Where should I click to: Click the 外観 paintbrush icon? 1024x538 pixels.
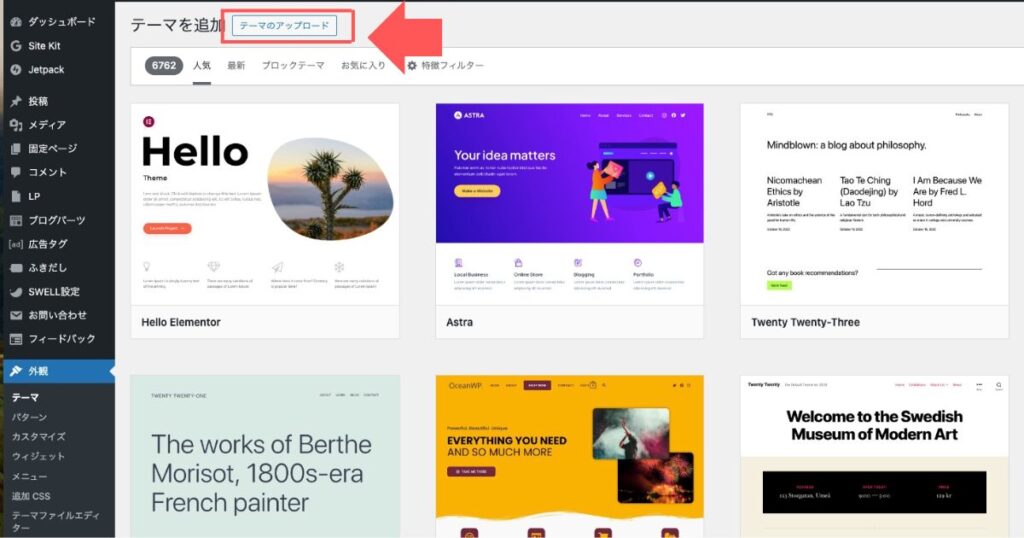tap(16, 371)
